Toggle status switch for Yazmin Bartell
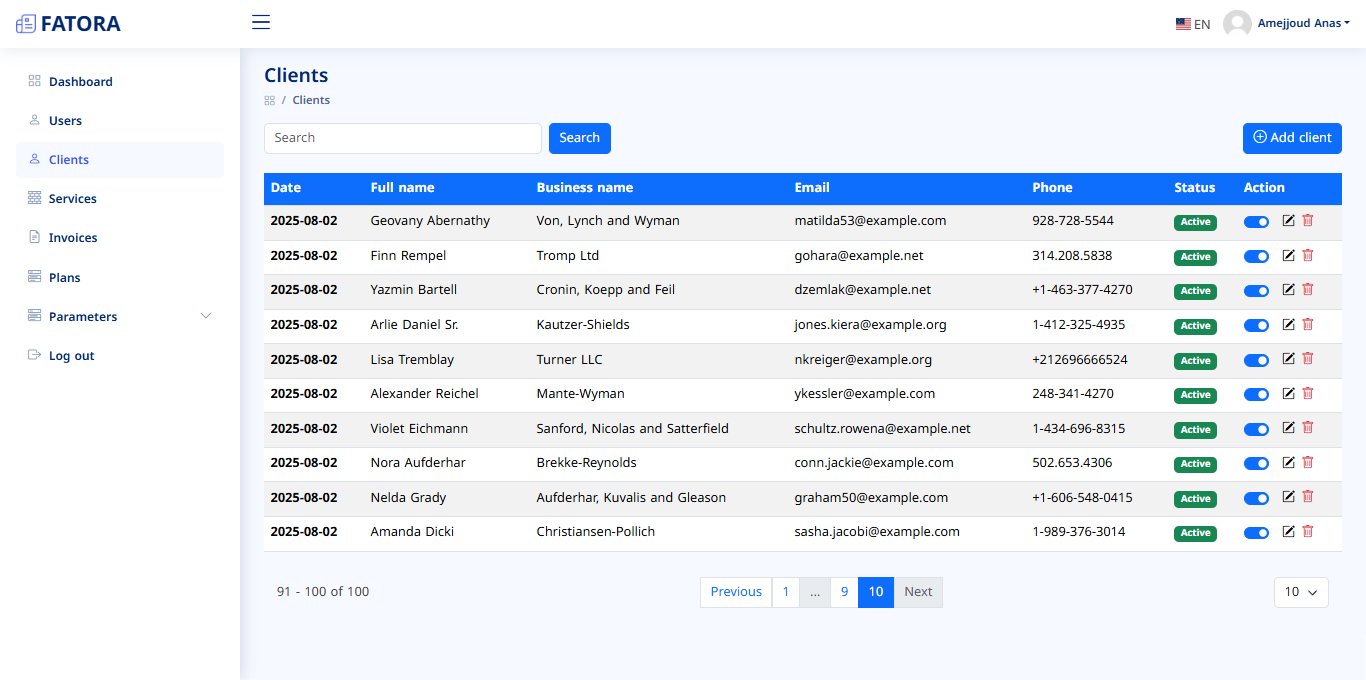Viewport: 1366px width, 680px height. coord(1256,291)
